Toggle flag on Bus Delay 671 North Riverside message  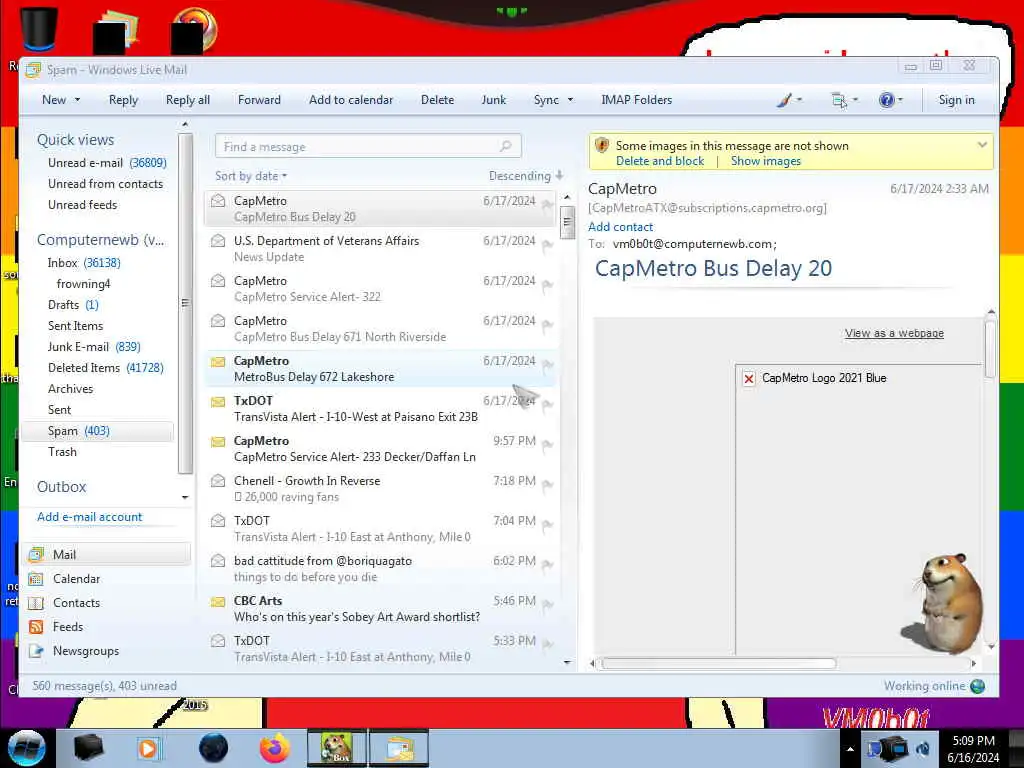tap(547, 325)
